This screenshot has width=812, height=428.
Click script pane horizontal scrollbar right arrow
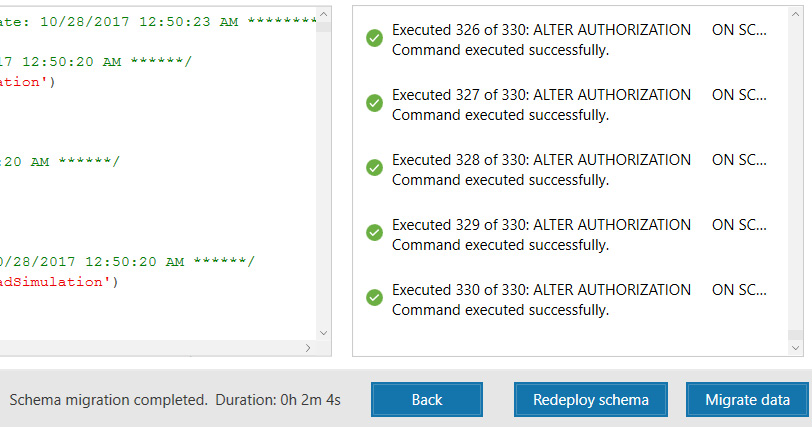click(x=309, y=347)
